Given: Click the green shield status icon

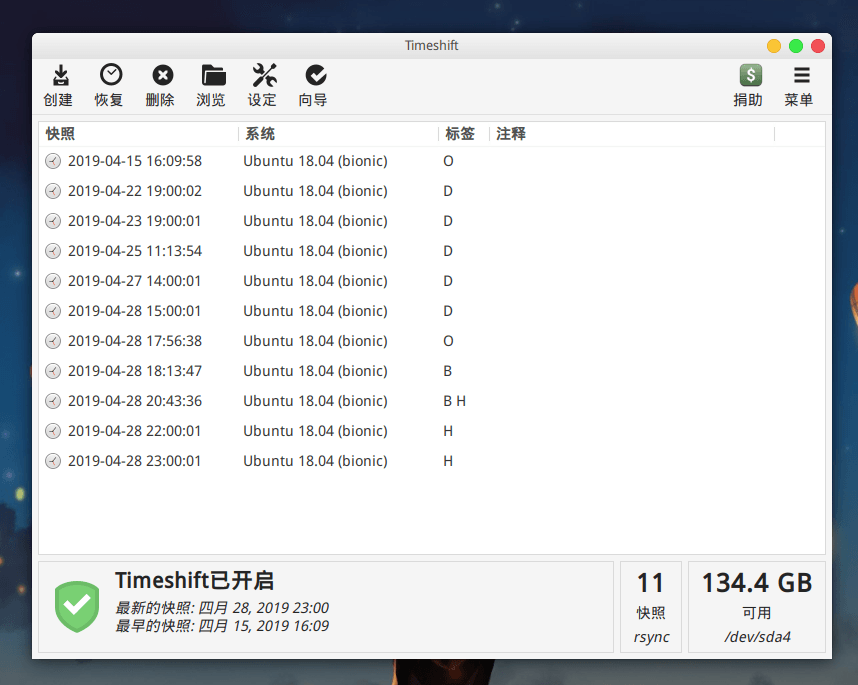Looking at the screenshot, I should coord(77,607).
